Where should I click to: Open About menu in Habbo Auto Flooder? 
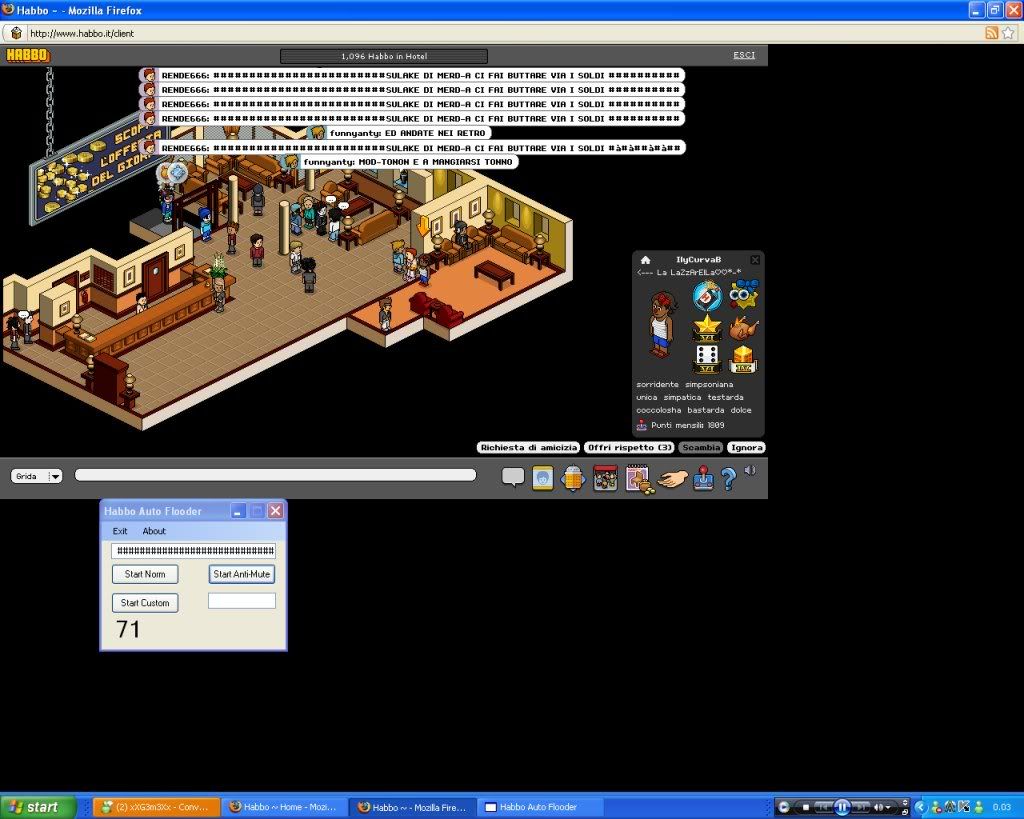[x=154, y=531]
